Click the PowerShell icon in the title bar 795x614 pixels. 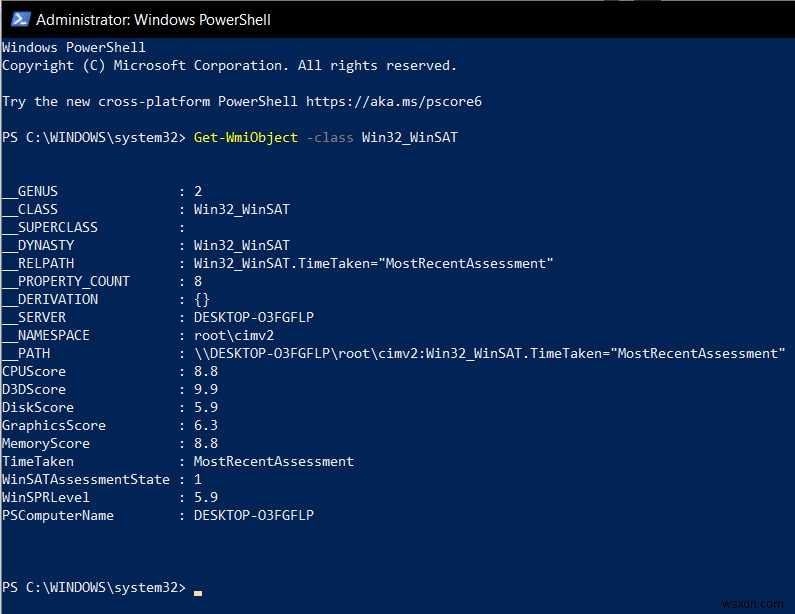(16, 19)
